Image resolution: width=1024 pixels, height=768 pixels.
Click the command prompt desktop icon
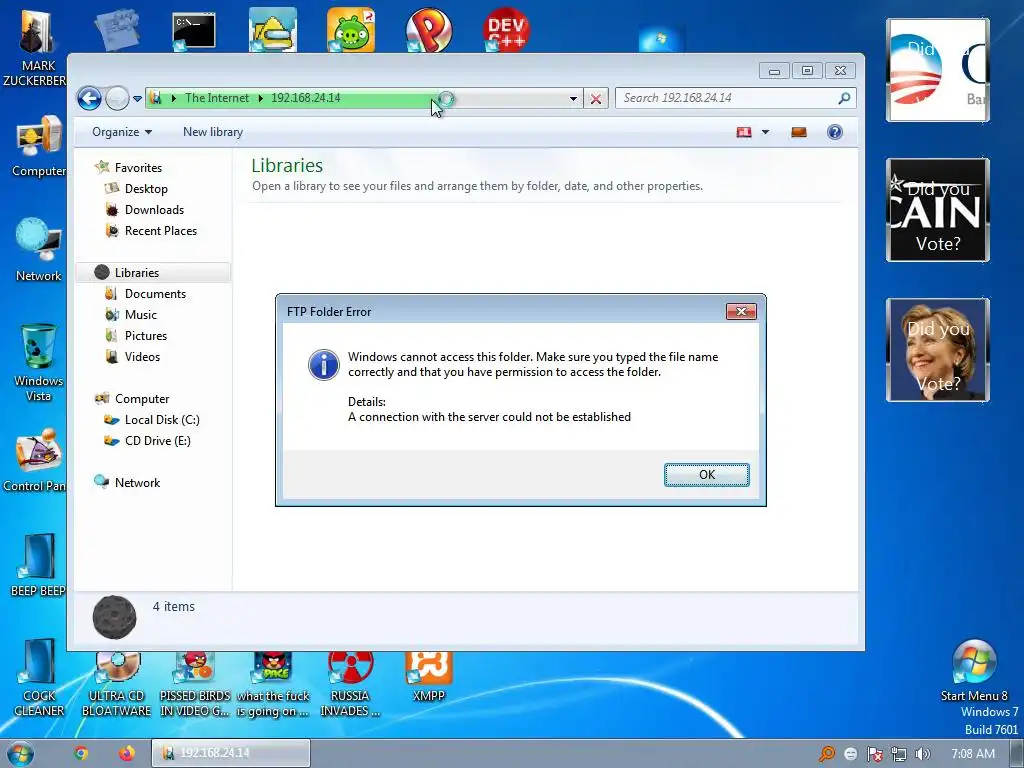(x=194, y=31)
